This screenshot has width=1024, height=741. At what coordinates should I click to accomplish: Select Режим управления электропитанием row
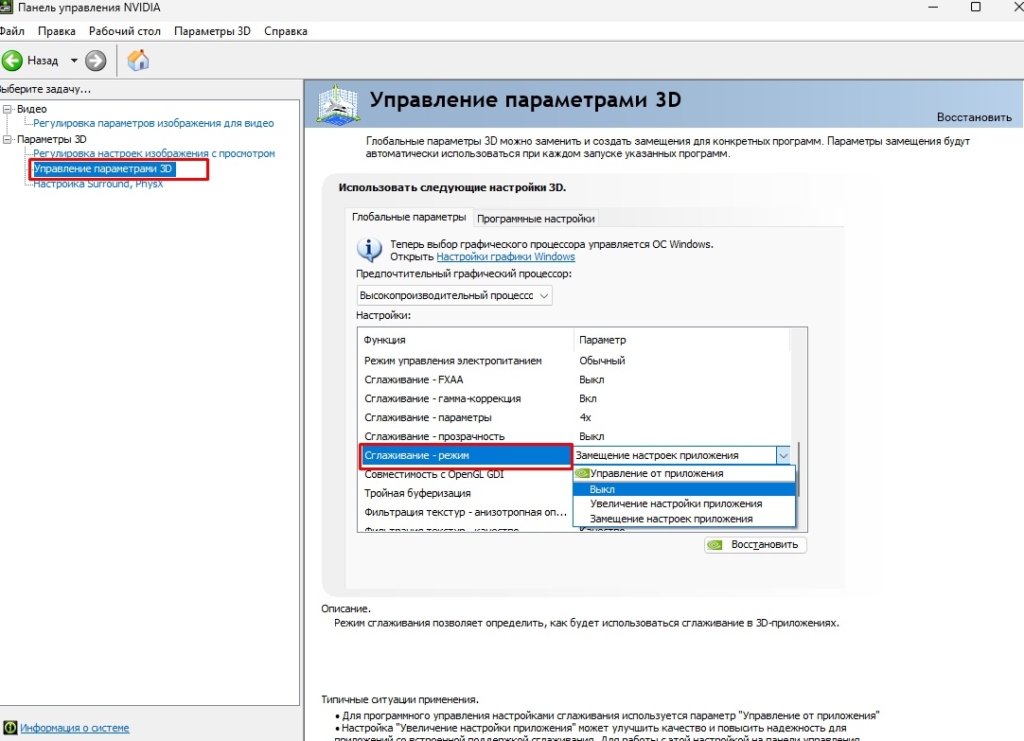pos(574,360)
